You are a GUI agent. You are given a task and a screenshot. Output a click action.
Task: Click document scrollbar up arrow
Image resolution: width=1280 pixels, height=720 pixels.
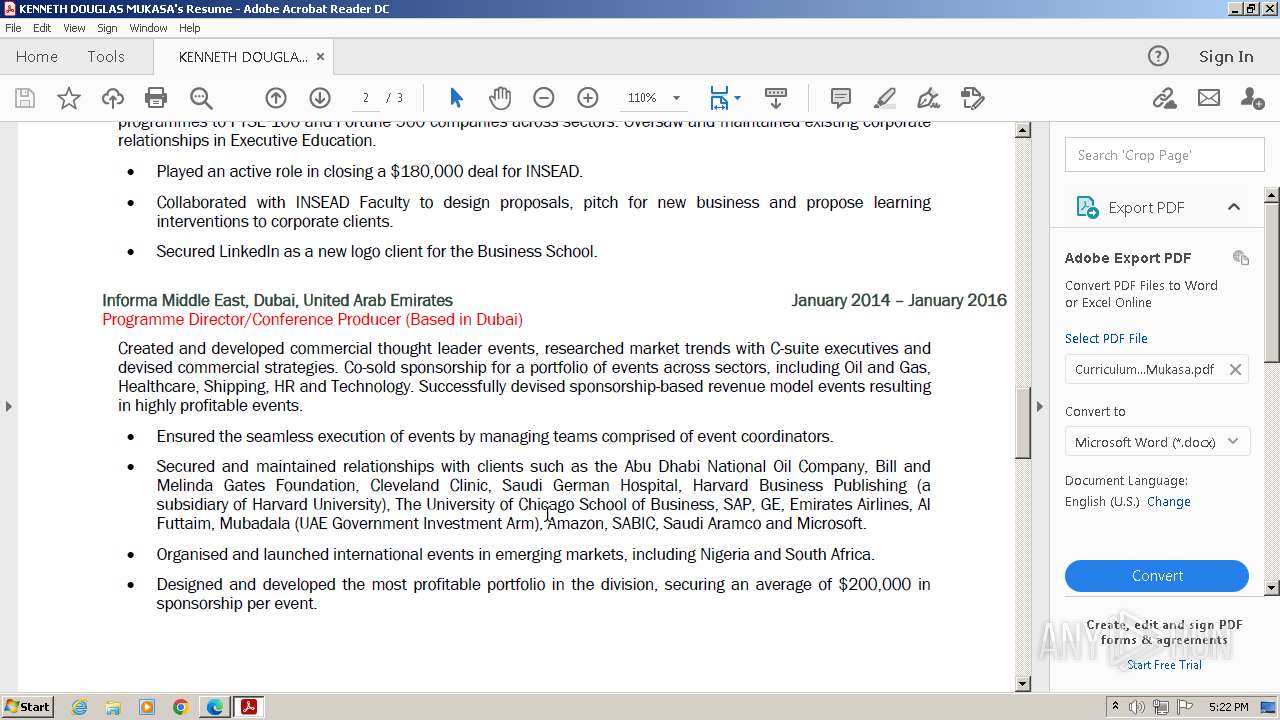1023,130
